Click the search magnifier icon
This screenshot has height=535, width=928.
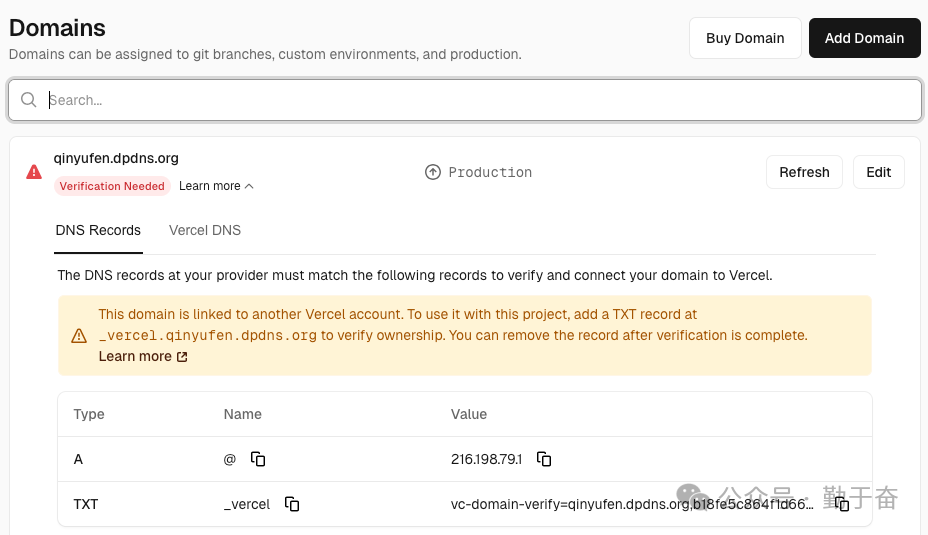tap(29, 100)
